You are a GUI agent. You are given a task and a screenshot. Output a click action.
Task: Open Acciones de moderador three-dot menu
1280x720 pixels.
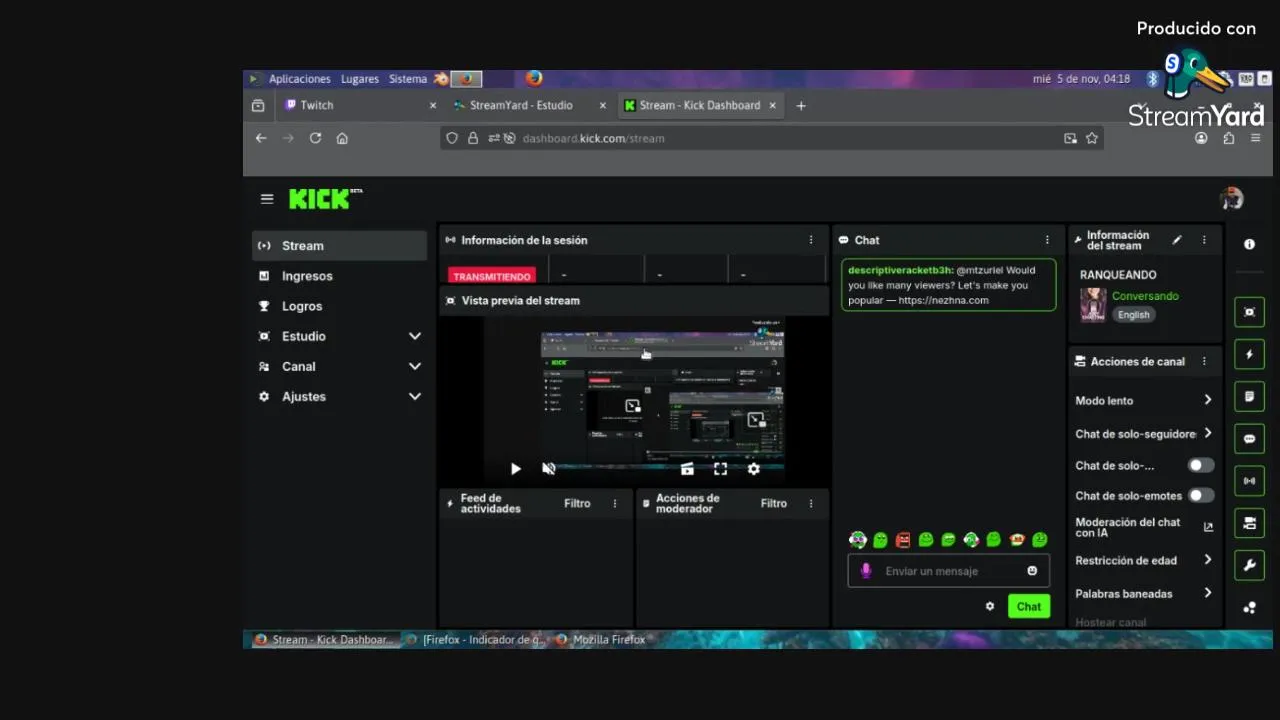pos(811,504)
